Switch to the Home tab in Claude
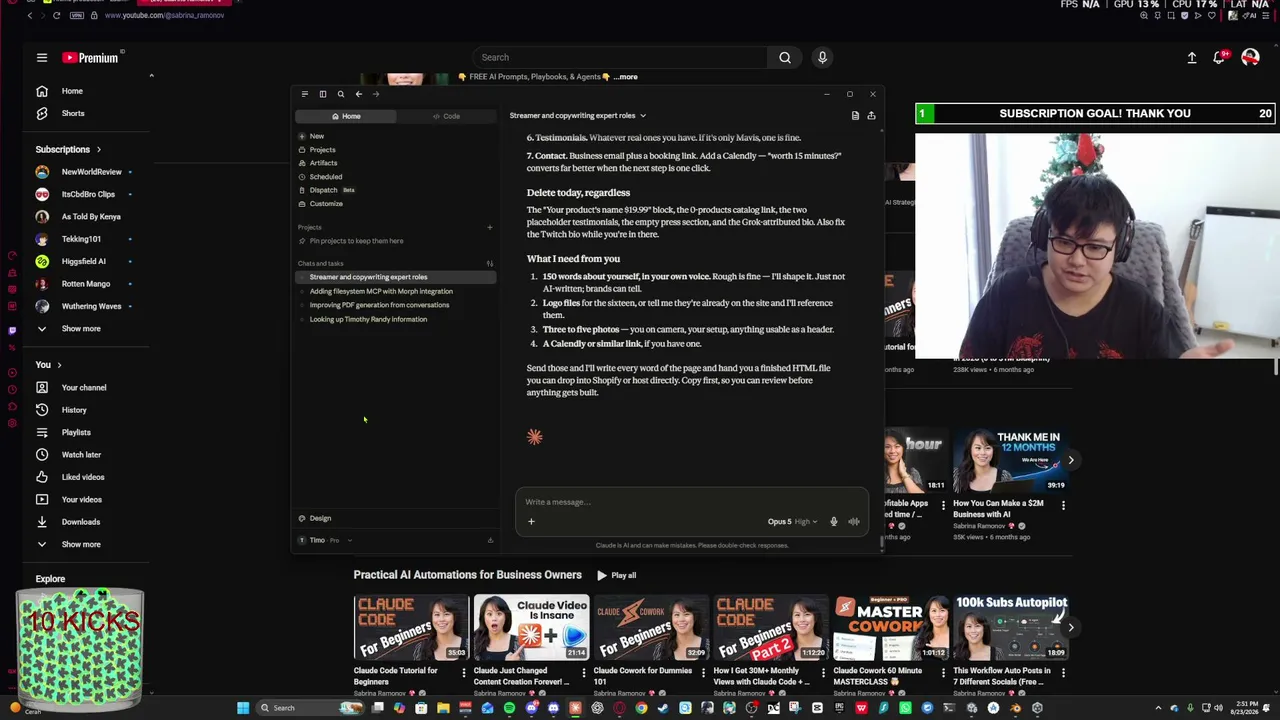This screenshot has width=1280, height=720. [x=346, y=116]
